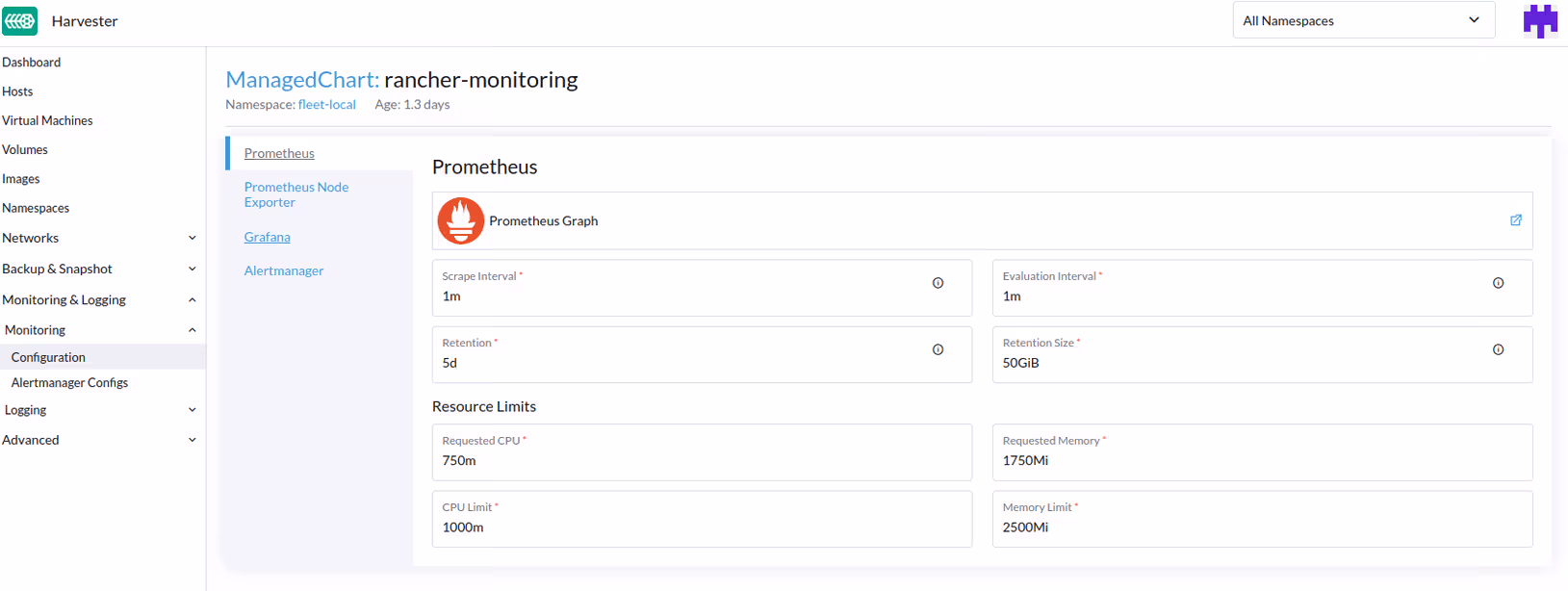Open the All Namespaces dropdown
The height and width of the screenshot is (591, 1568).
(x=1363, y=20)
